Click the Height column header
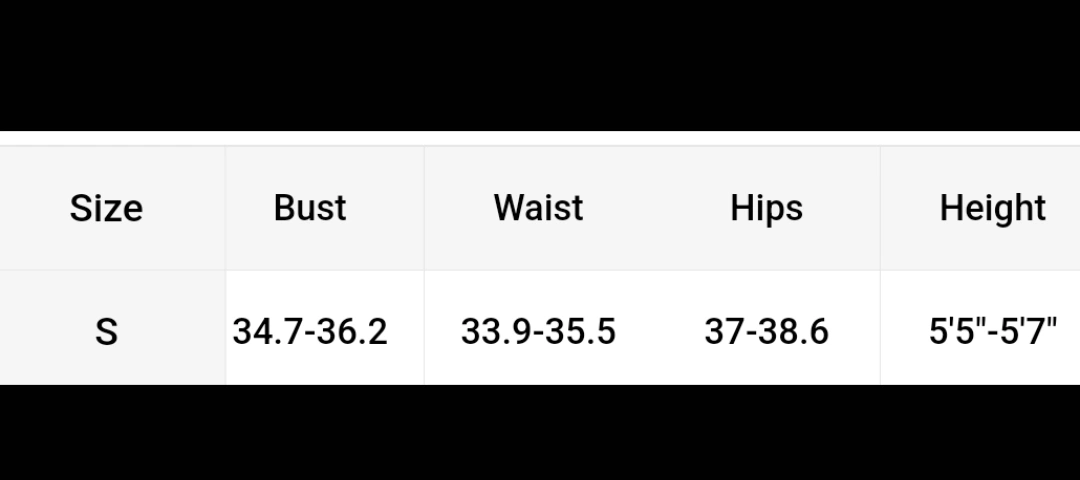This screenshot has width=1080, height=480. tap(993, 208)
